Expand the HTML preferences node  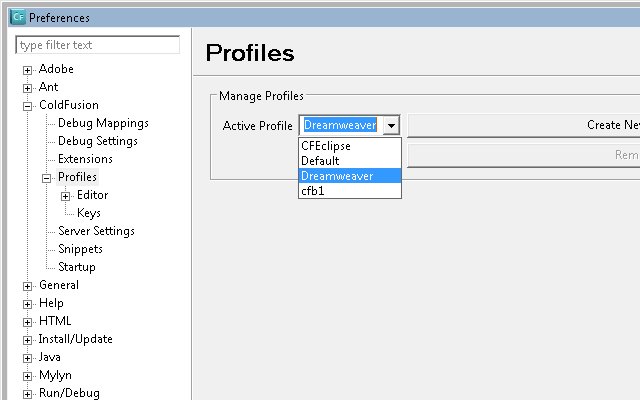27,322
